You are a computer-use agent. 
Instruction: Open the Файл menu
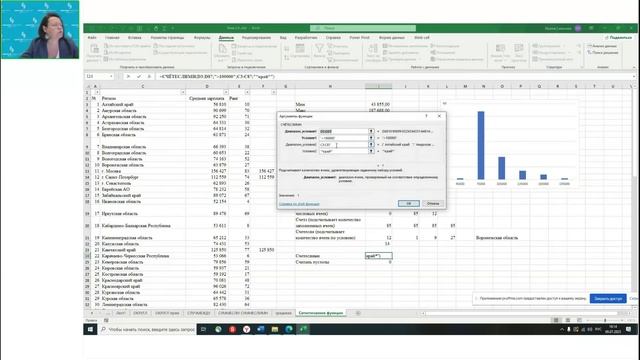(92, 38)
